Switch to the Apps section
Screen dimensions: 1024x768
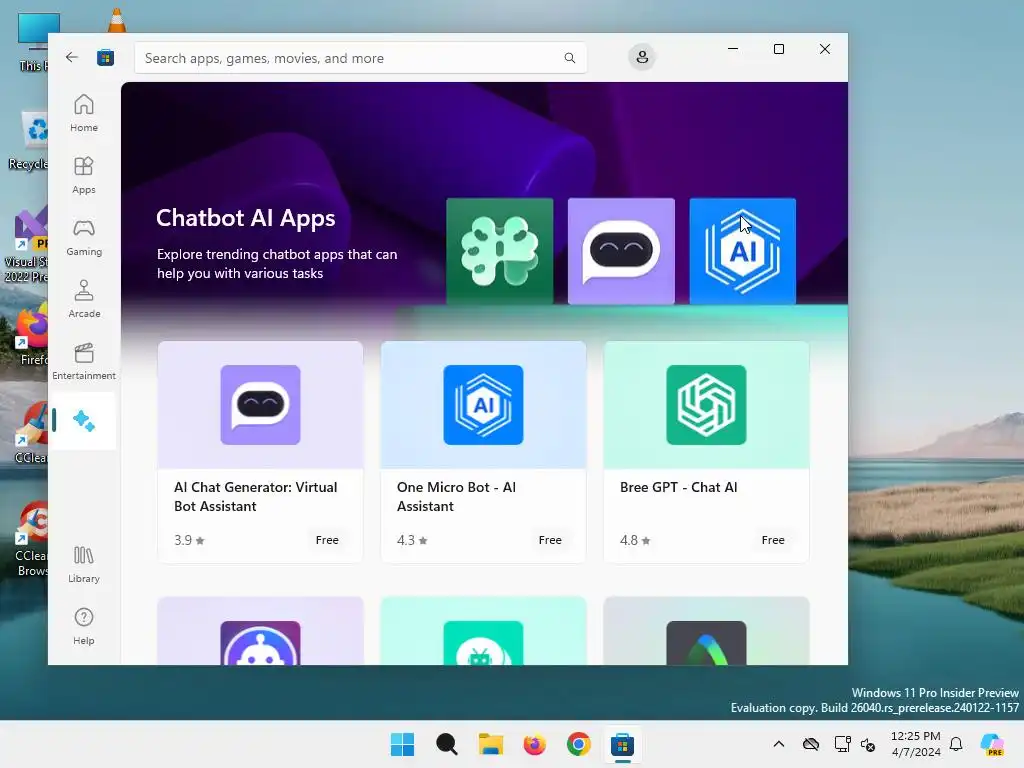point(84,175)
